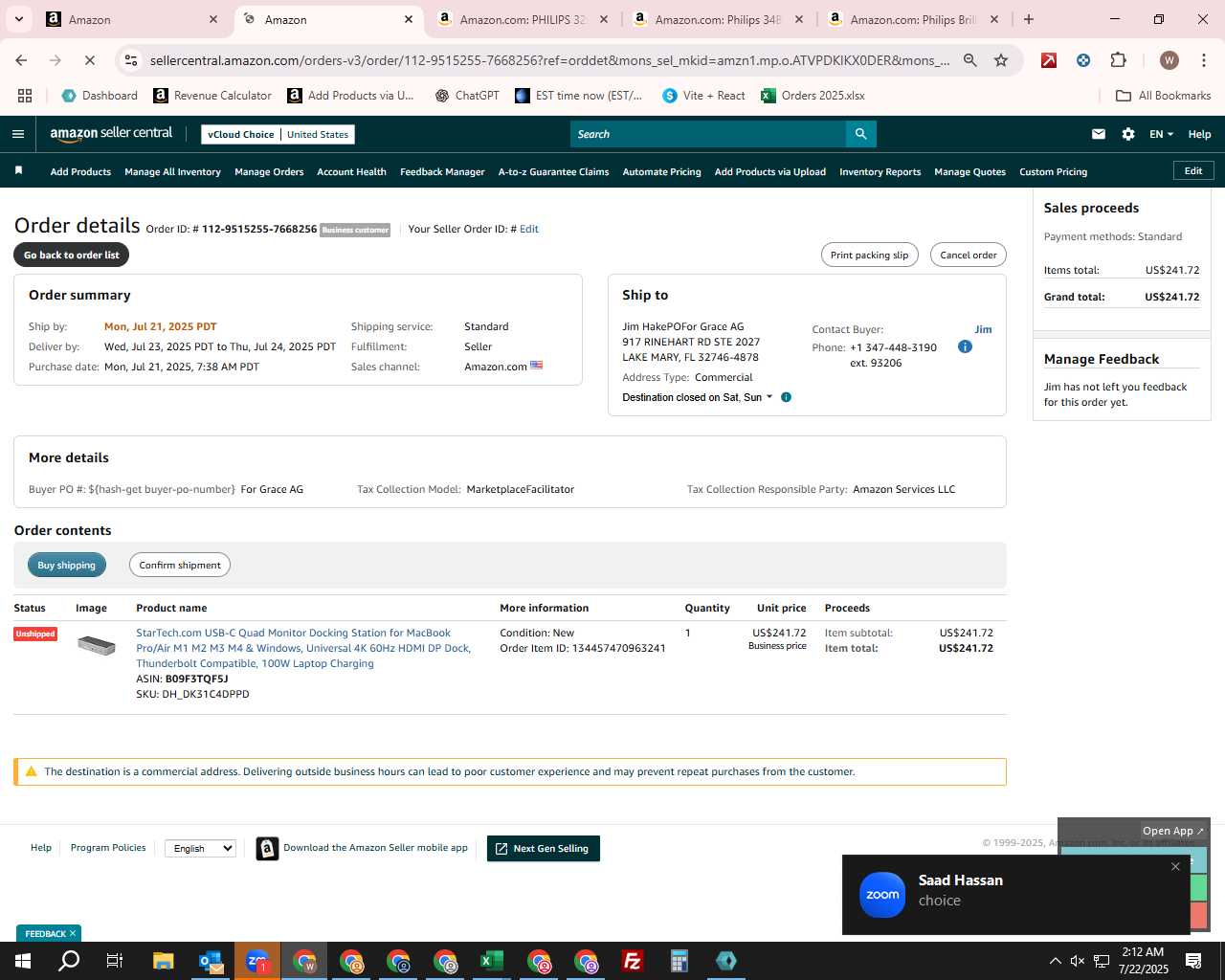Open Zoom from the taskbar

click(256, 961)
